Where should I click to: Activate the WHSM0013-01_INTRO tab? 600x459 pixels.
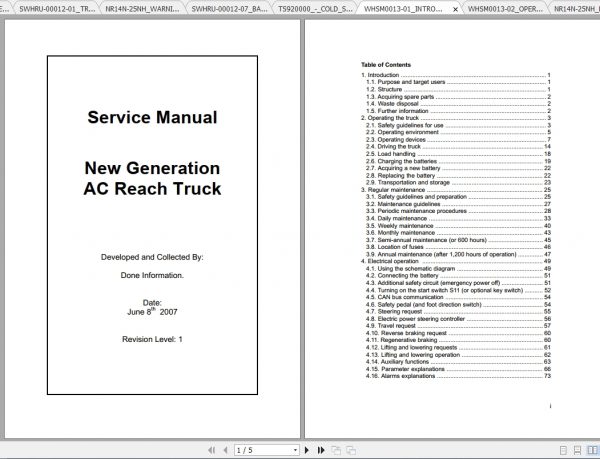(x=403, y=9)
